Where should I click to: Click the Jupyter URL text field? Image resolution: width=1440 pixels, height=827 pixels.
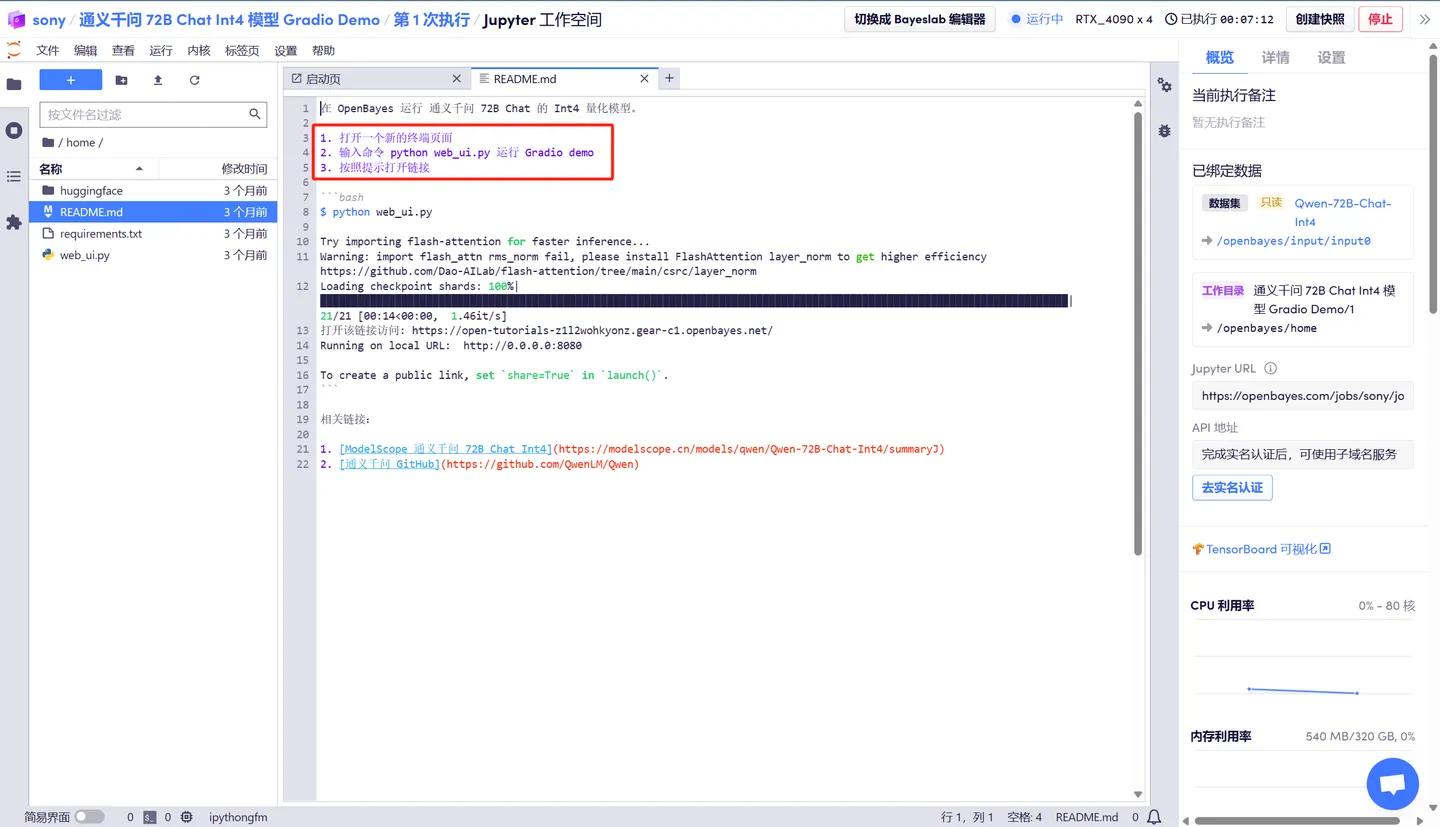(1303, 396)
